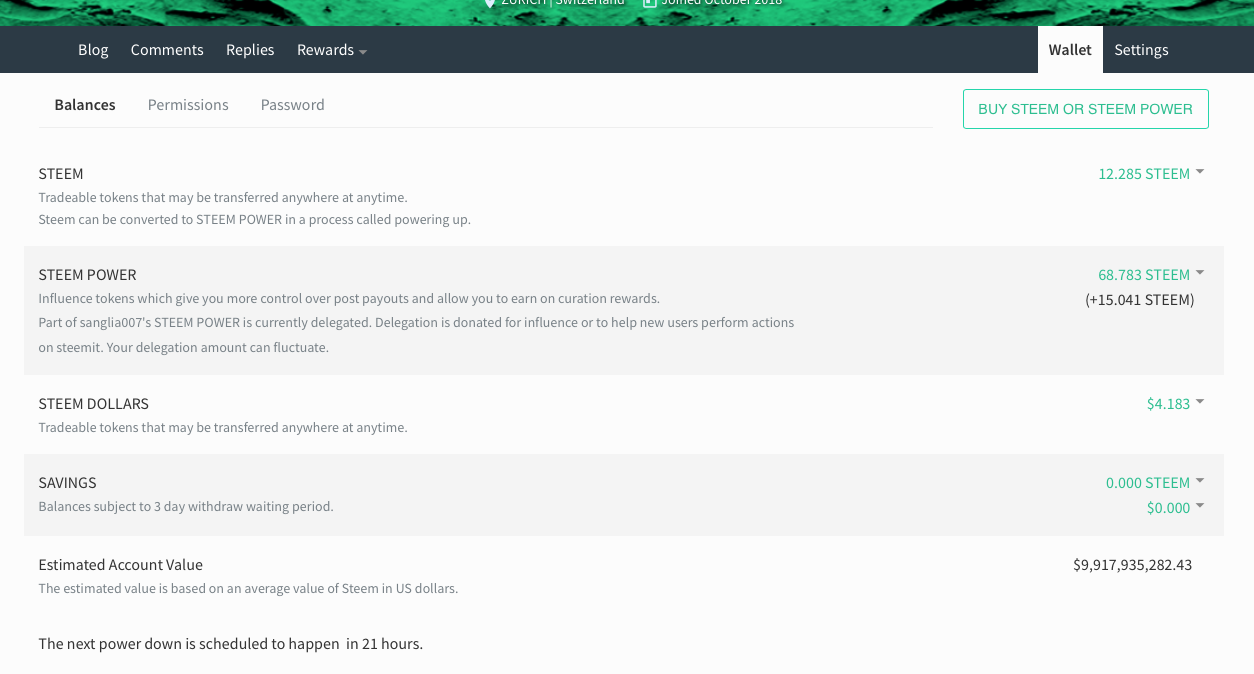Go to the Password sub-tab

(292, 105)
